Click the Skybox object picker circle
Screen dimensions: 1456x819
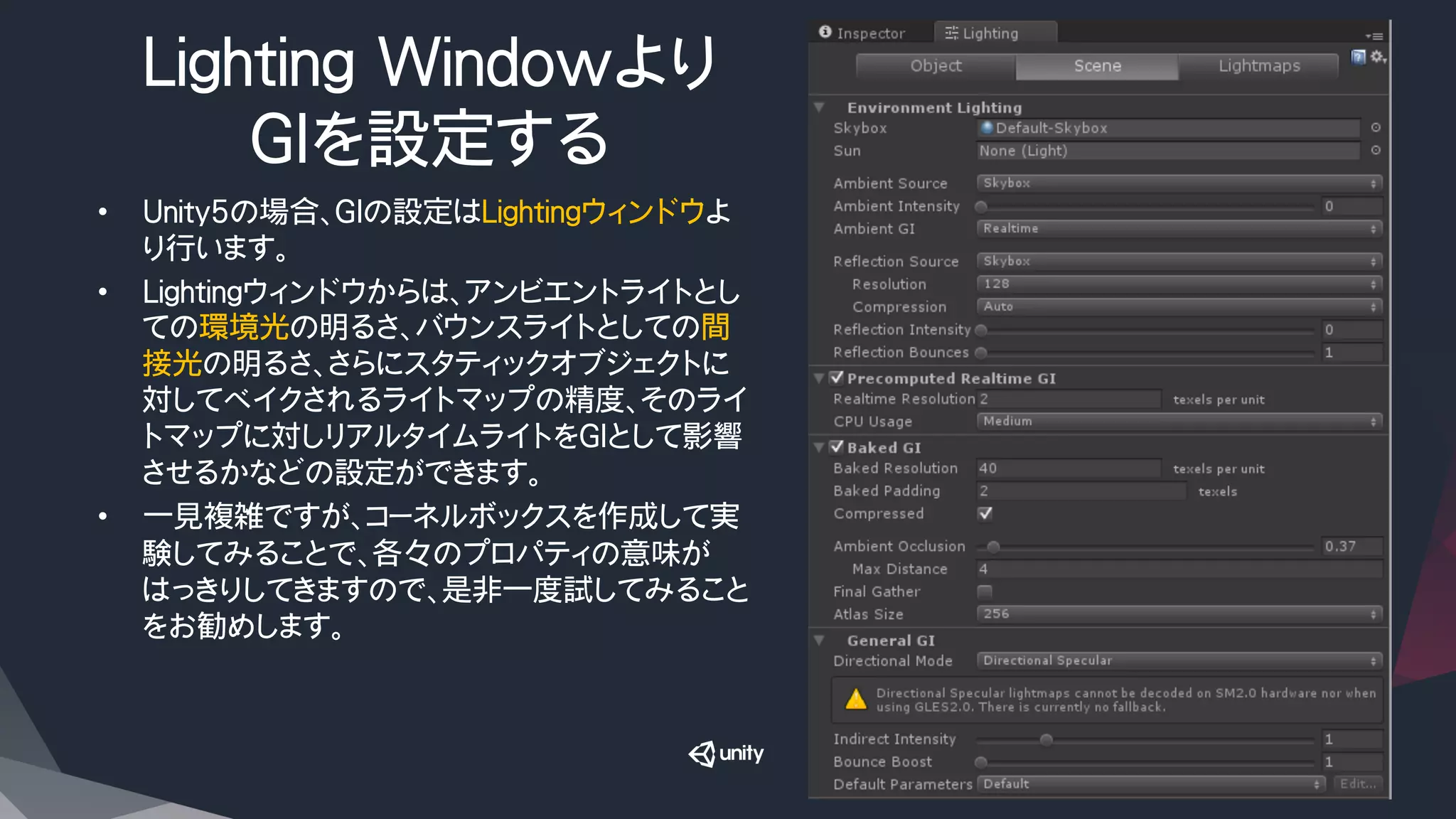point(1376,127)
